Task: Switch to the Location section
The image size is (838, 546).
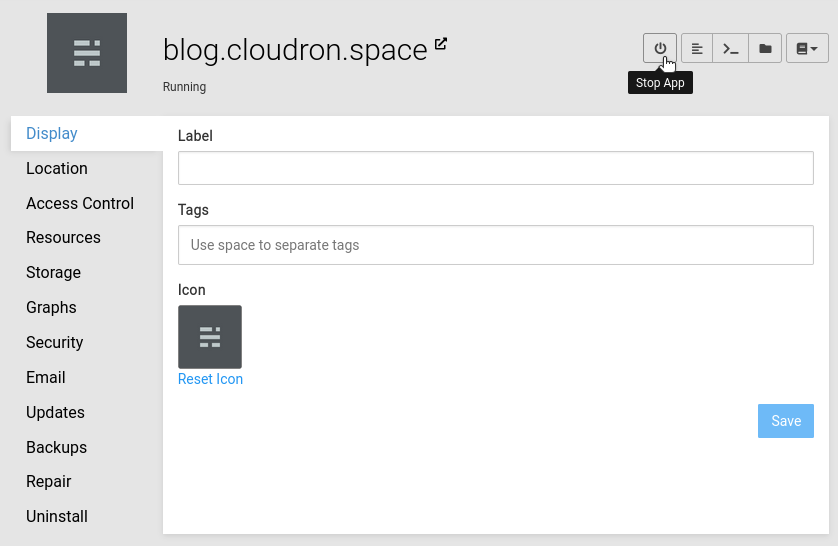Action: point(57,168)
